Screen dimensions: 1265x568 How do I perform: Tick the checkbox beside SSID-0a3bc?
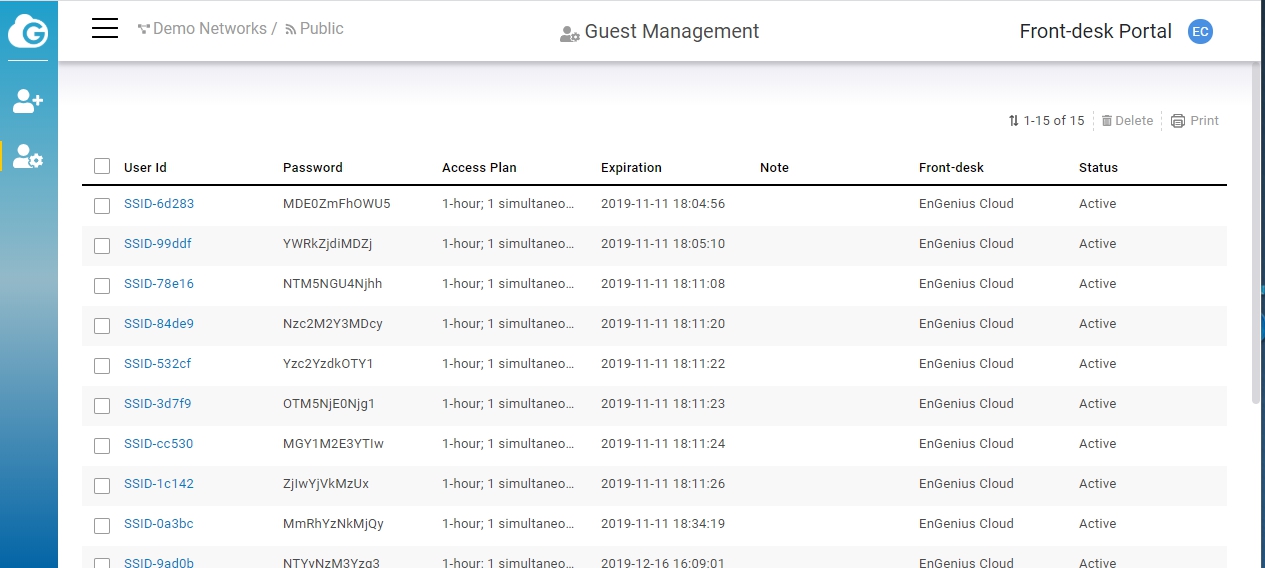[102, 525]
